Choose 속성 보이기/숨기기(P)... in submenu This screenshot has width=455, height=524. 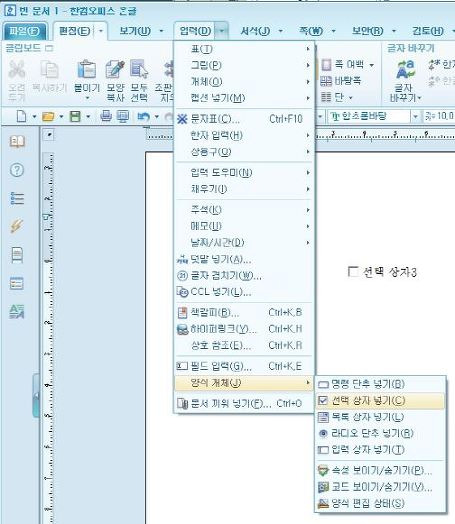(380, 471)
